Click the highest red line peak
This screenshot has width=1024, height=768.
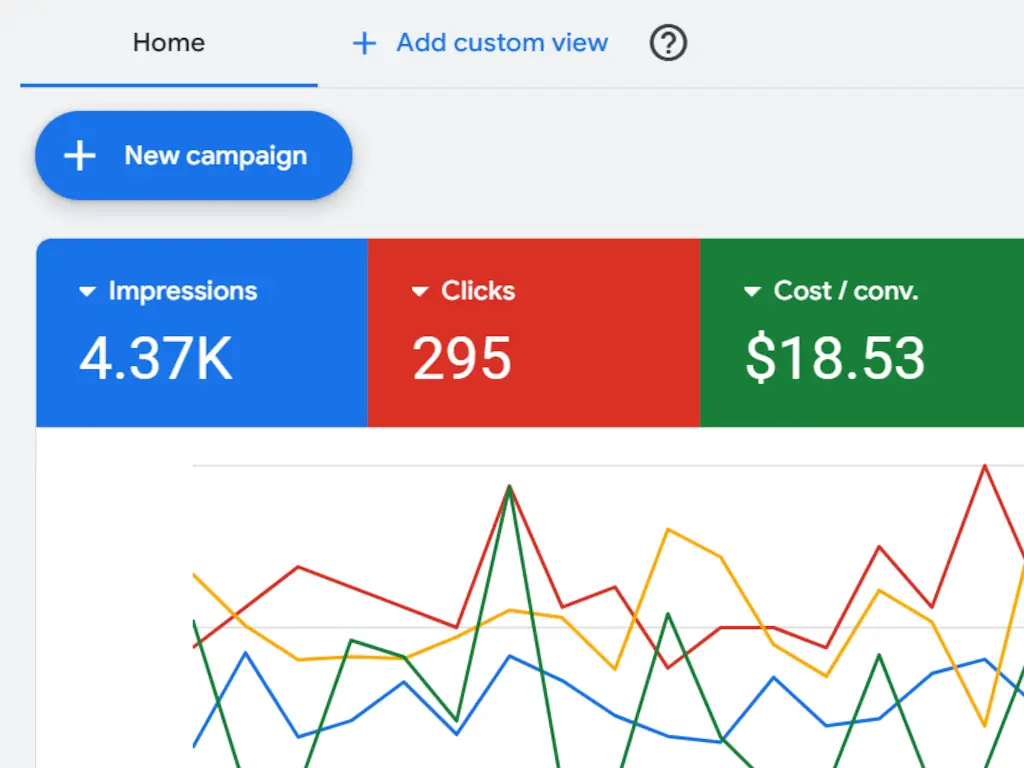pos(984,466)
